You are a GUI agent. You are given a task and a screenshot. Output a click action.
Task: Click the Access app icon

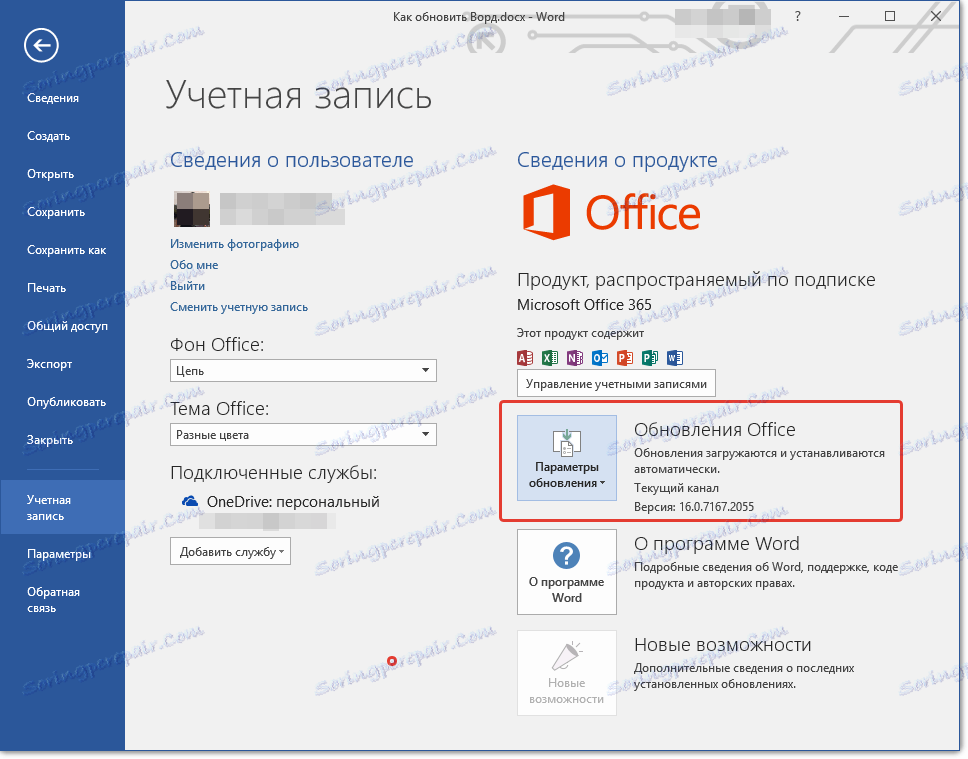[x=525, y=358]
